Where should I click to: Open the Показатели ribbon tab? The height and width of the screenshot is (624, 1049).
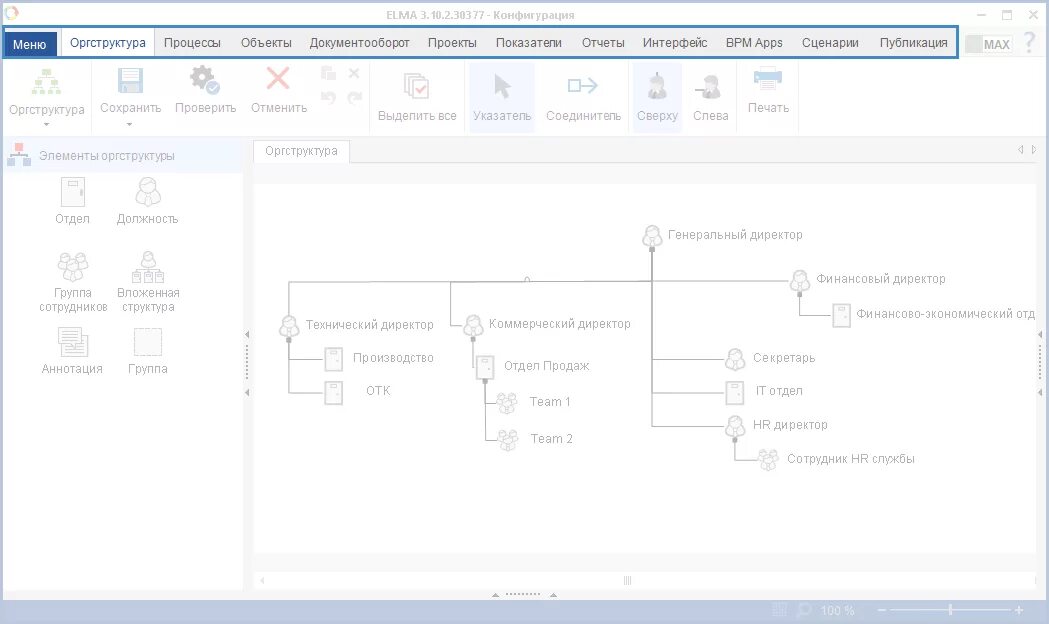(x=529, y=43)
